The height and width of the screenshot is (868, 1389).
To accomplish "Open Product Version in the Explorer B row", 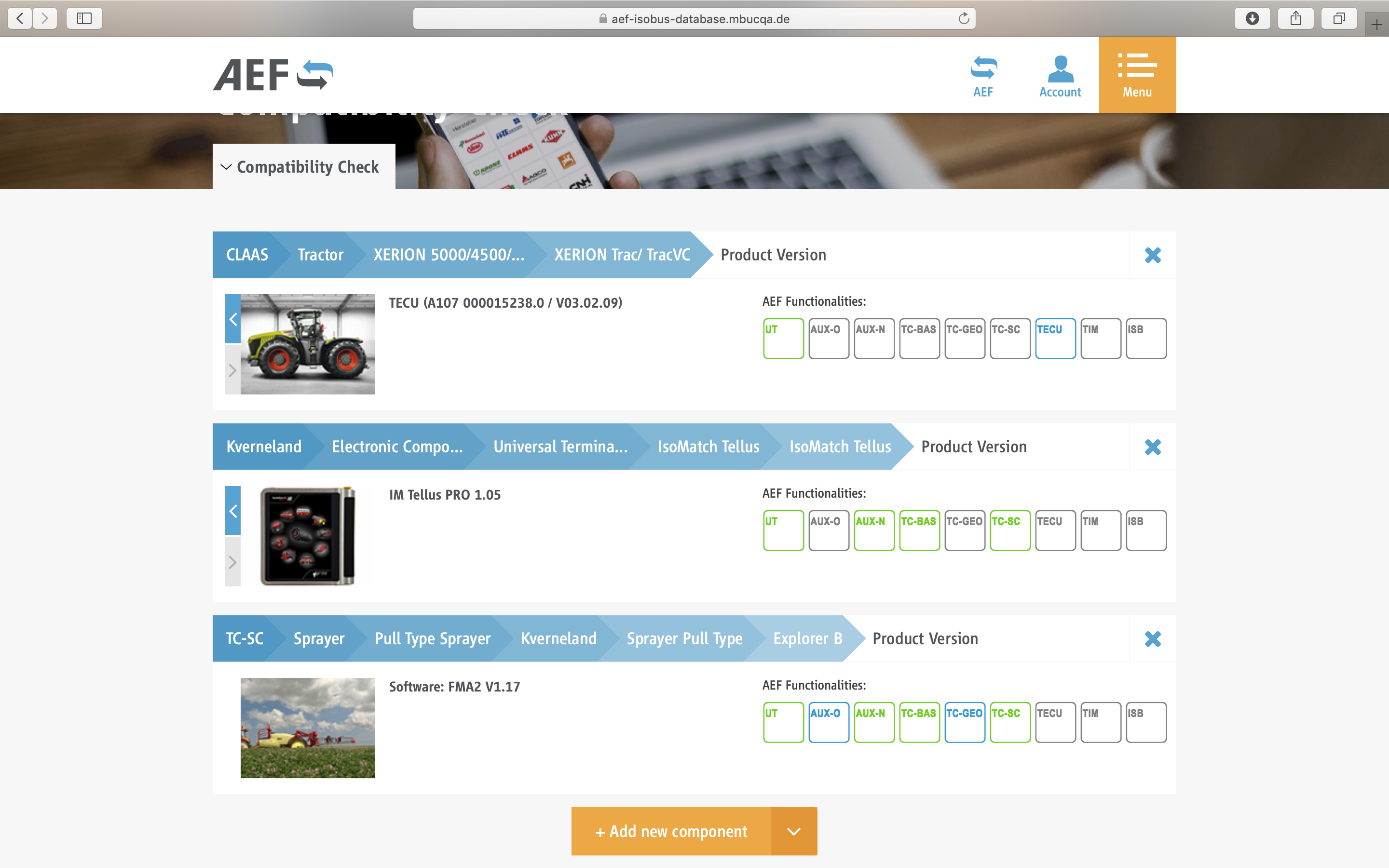I will (x=925, y=638).
